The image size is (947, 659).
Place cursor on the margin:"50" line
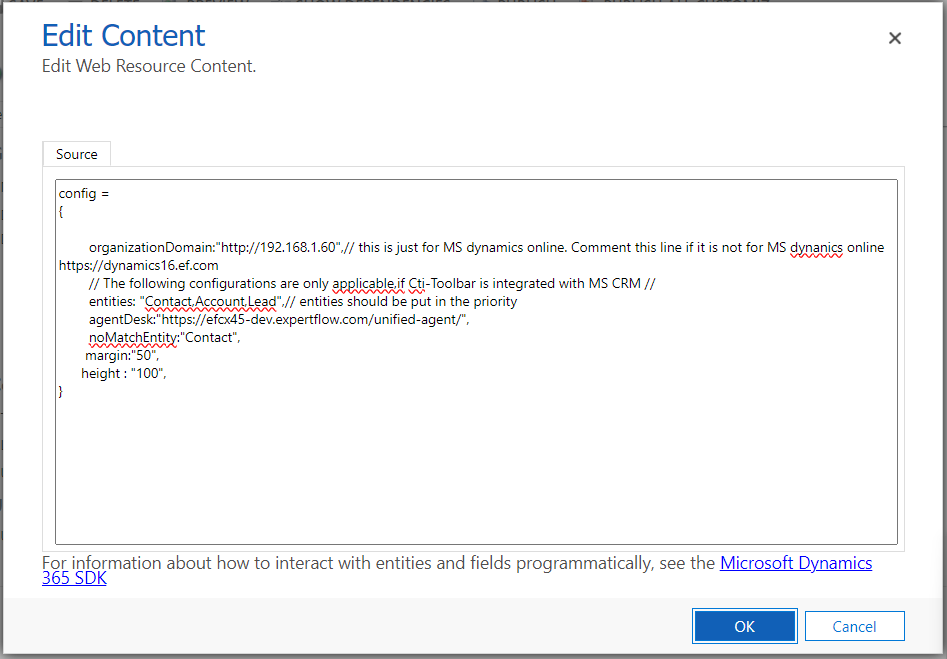[x=122, y=355]
